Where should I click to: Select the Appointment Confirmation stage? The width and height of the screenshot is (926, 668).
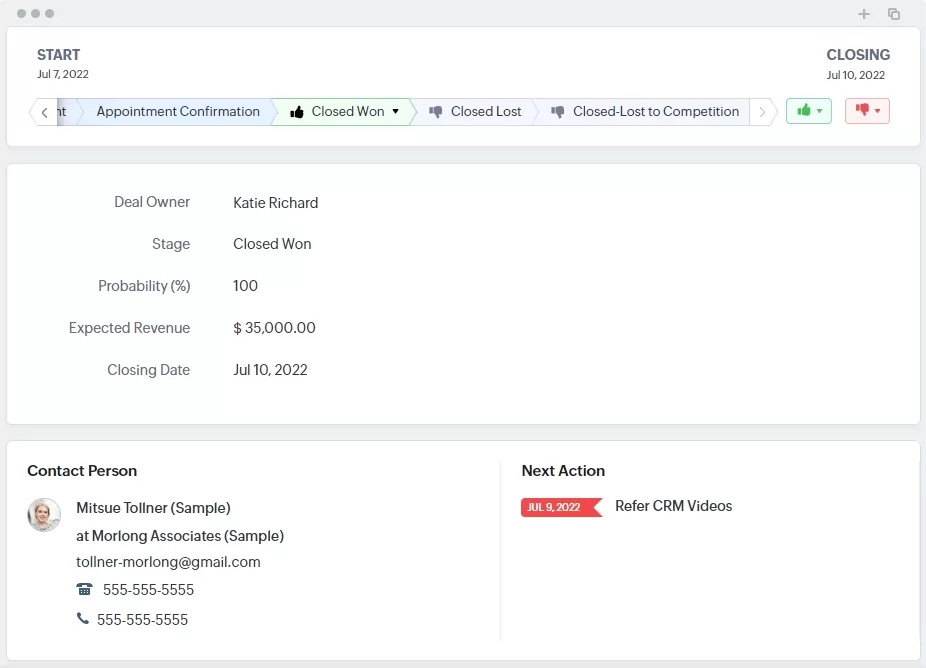click(178, 111)
